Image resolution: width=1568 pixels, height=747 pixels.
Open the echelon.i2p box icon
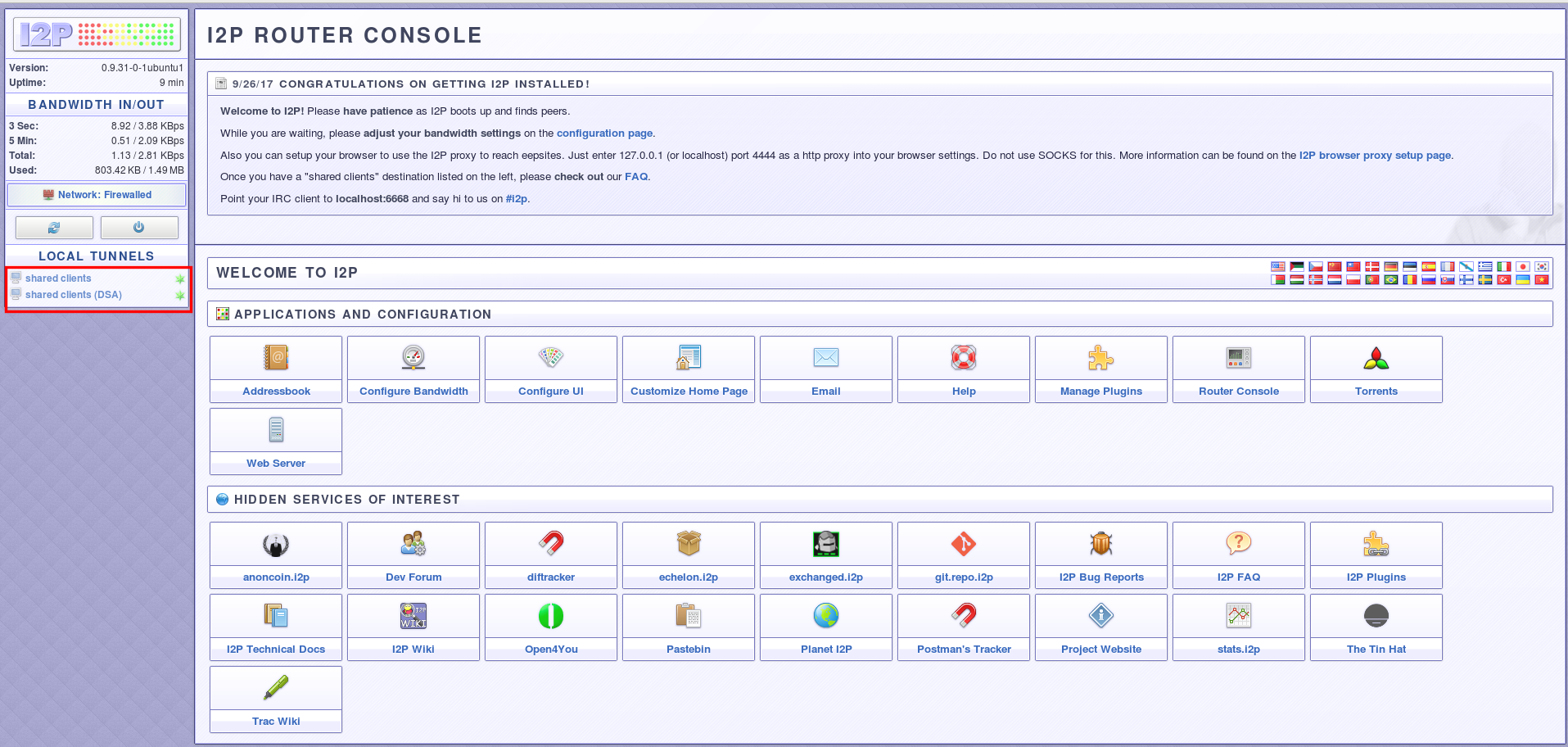tap(689, 544)
